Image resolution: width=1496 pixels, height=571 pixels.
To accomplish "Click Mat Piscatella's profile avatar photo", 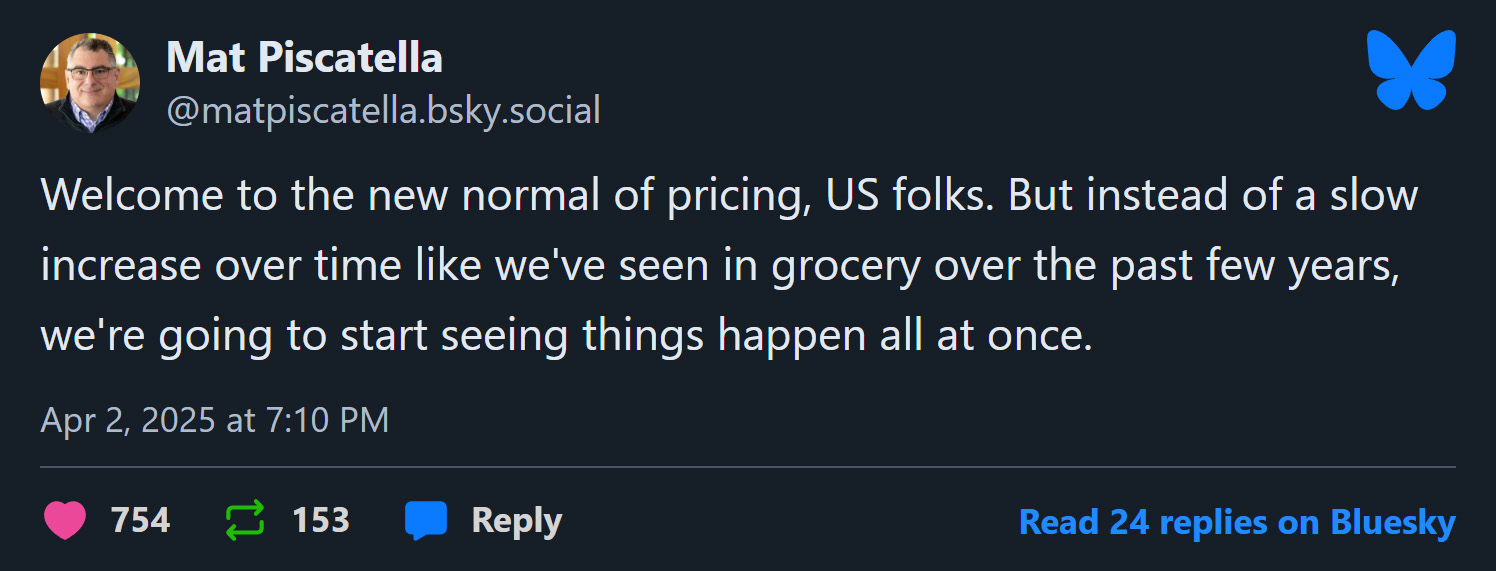I will tap(89, 83).
